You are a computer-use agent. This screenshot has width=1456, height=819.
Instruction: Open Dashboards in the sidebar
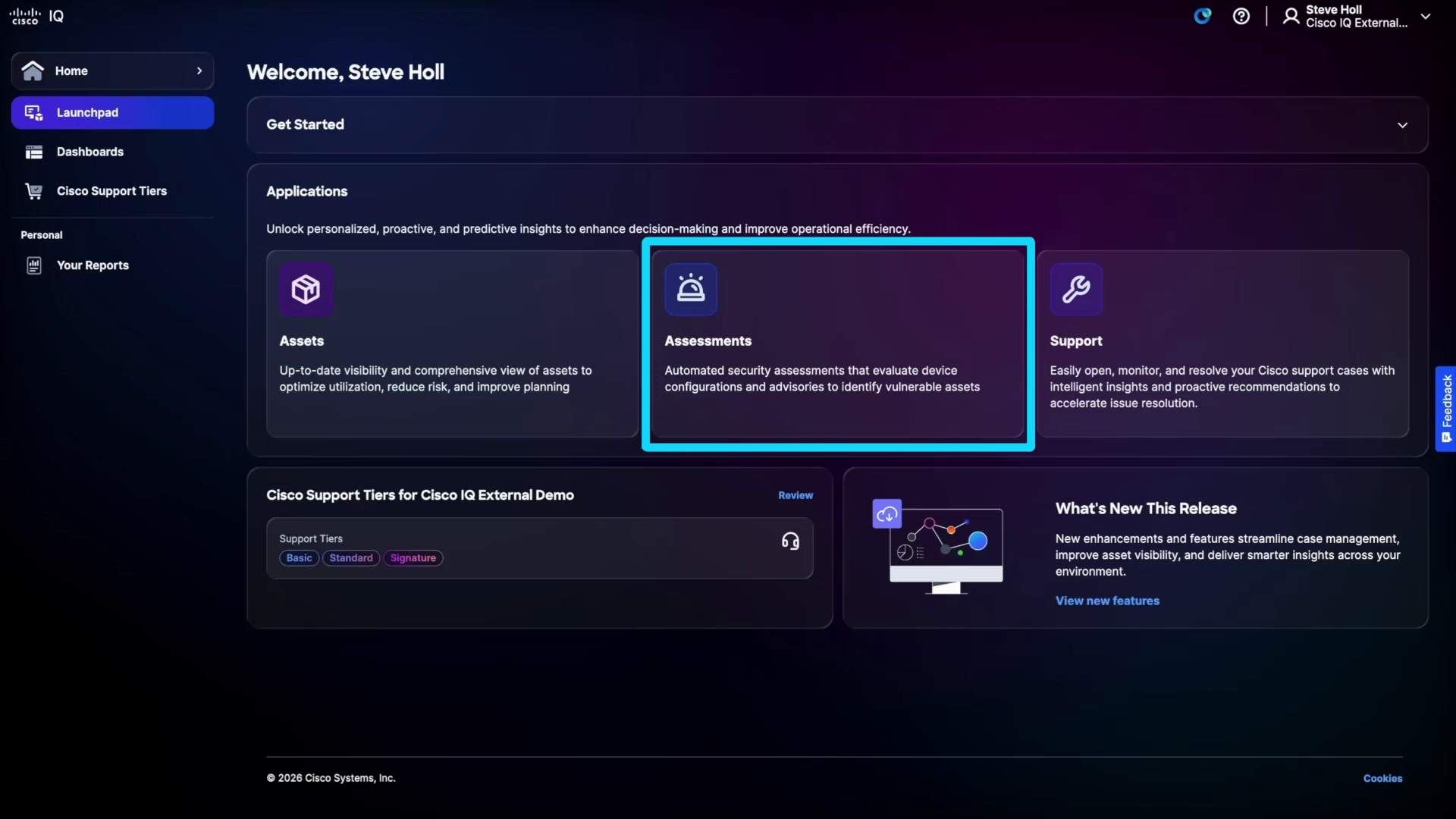pyautogui.click(x=112, y=152)
